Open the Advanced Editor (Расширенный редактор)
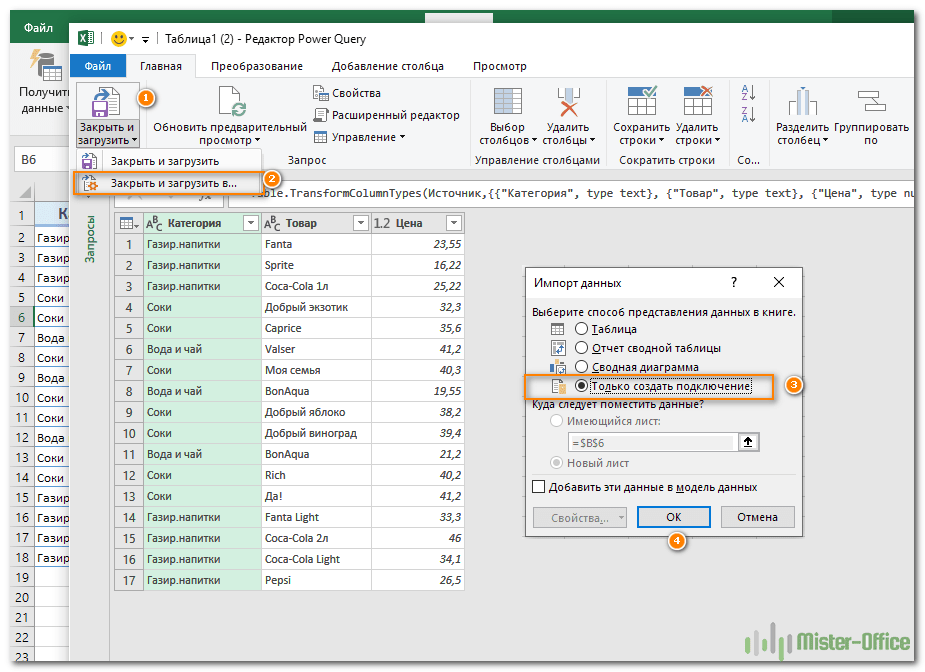 click(386, 115)
